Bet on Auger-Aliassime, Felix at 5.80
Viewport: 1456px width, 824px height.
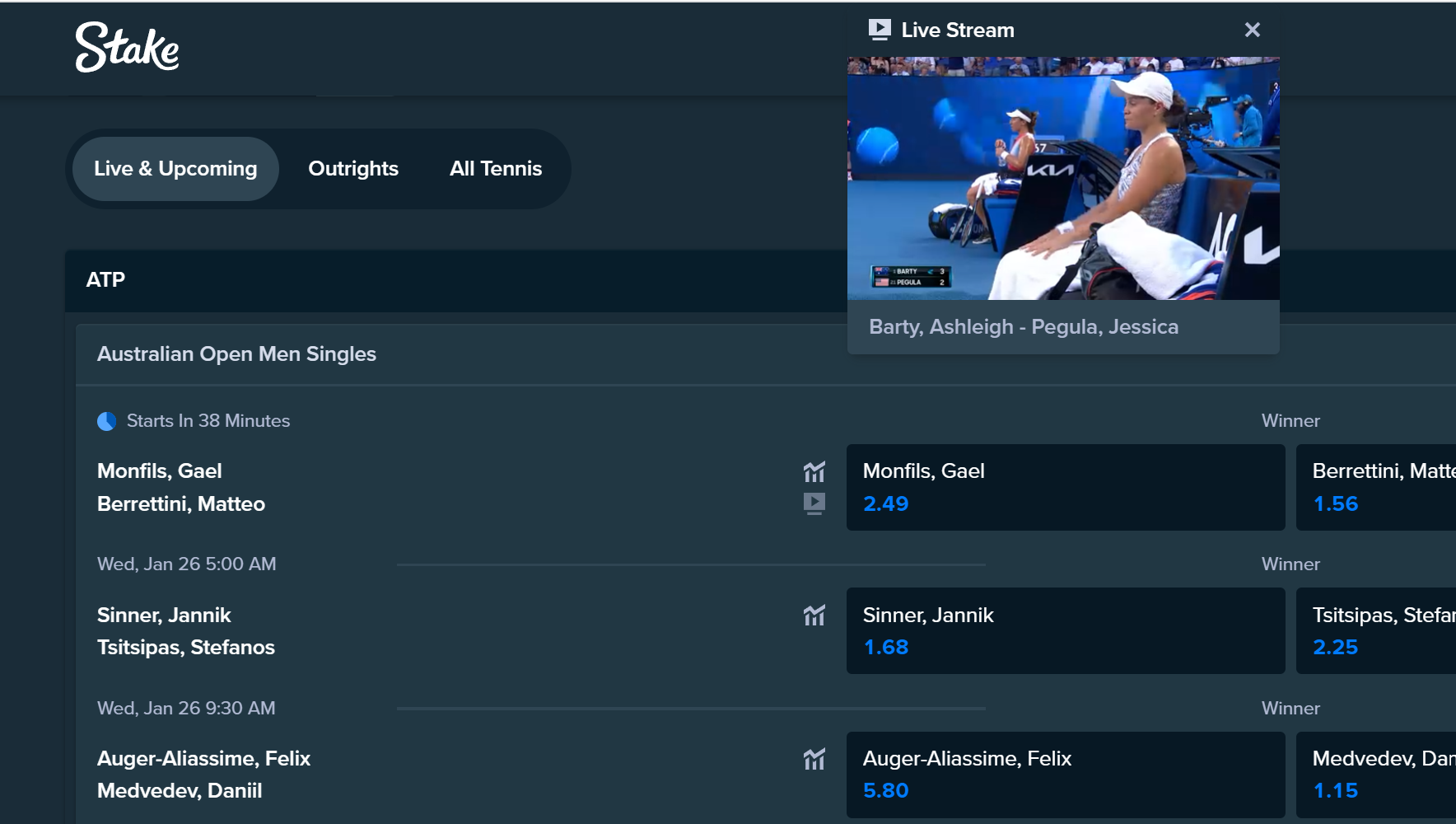coord(1066,775)
